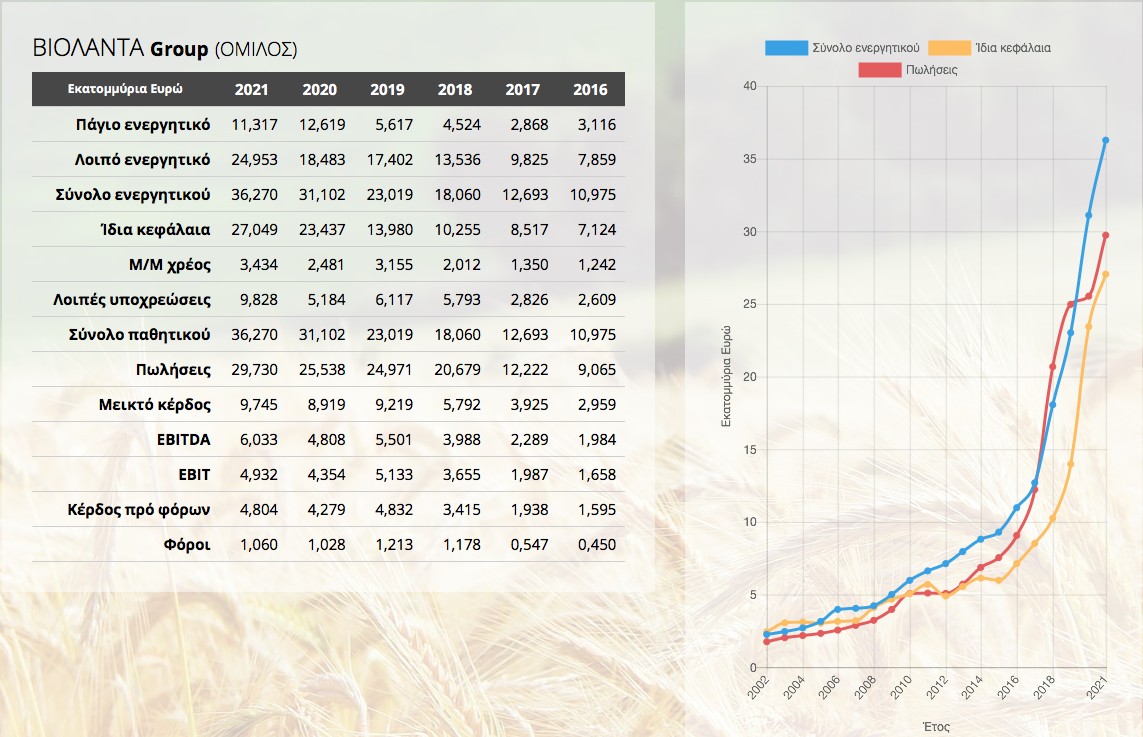Click the Σύνολο ενεργητικού legend label
The image size is (1143, 737).
(866, 48)
